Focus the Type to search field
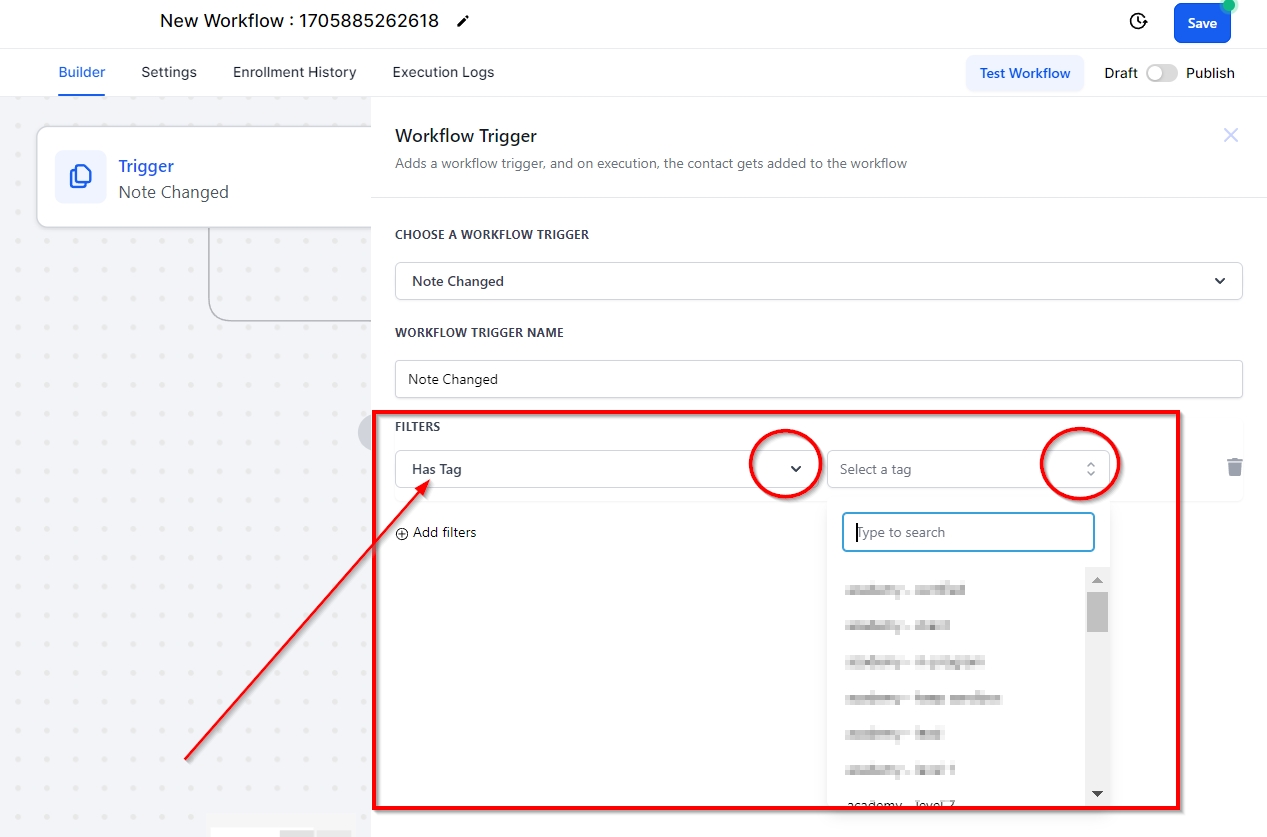Screen dimensions: 1267x837 click(968, 532)
